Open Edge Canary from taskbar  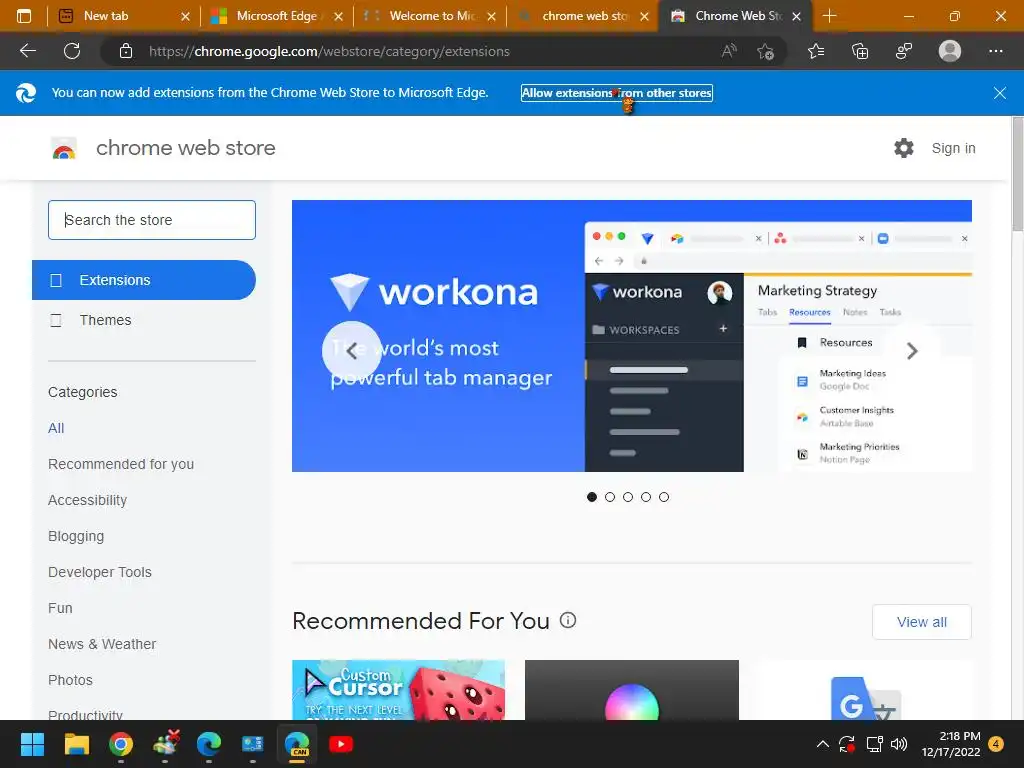click(x=297, y=744)
